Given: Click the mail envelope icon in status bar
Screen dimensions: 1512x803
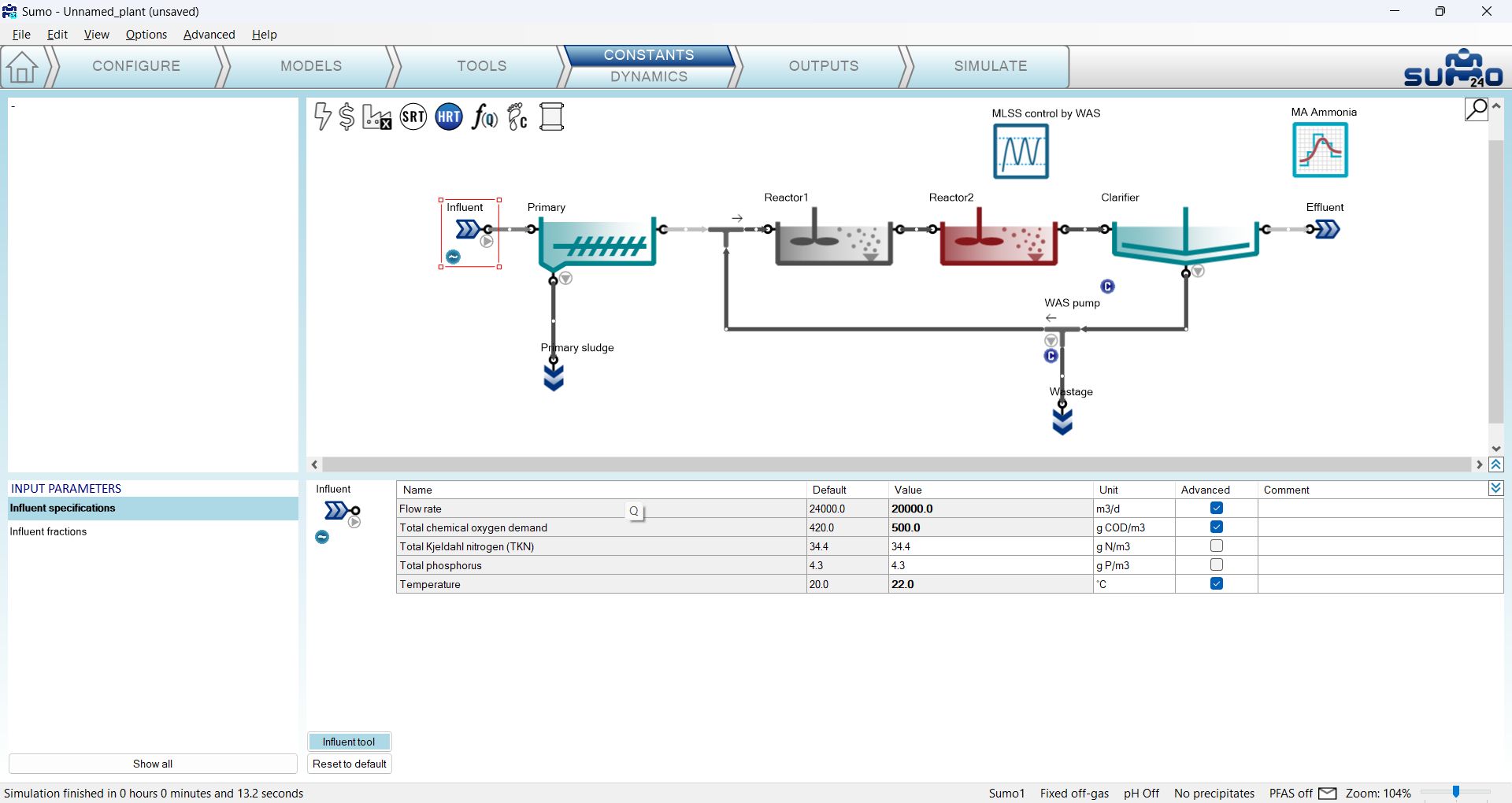Looking at the screenshot, I should pos(1328,793).
